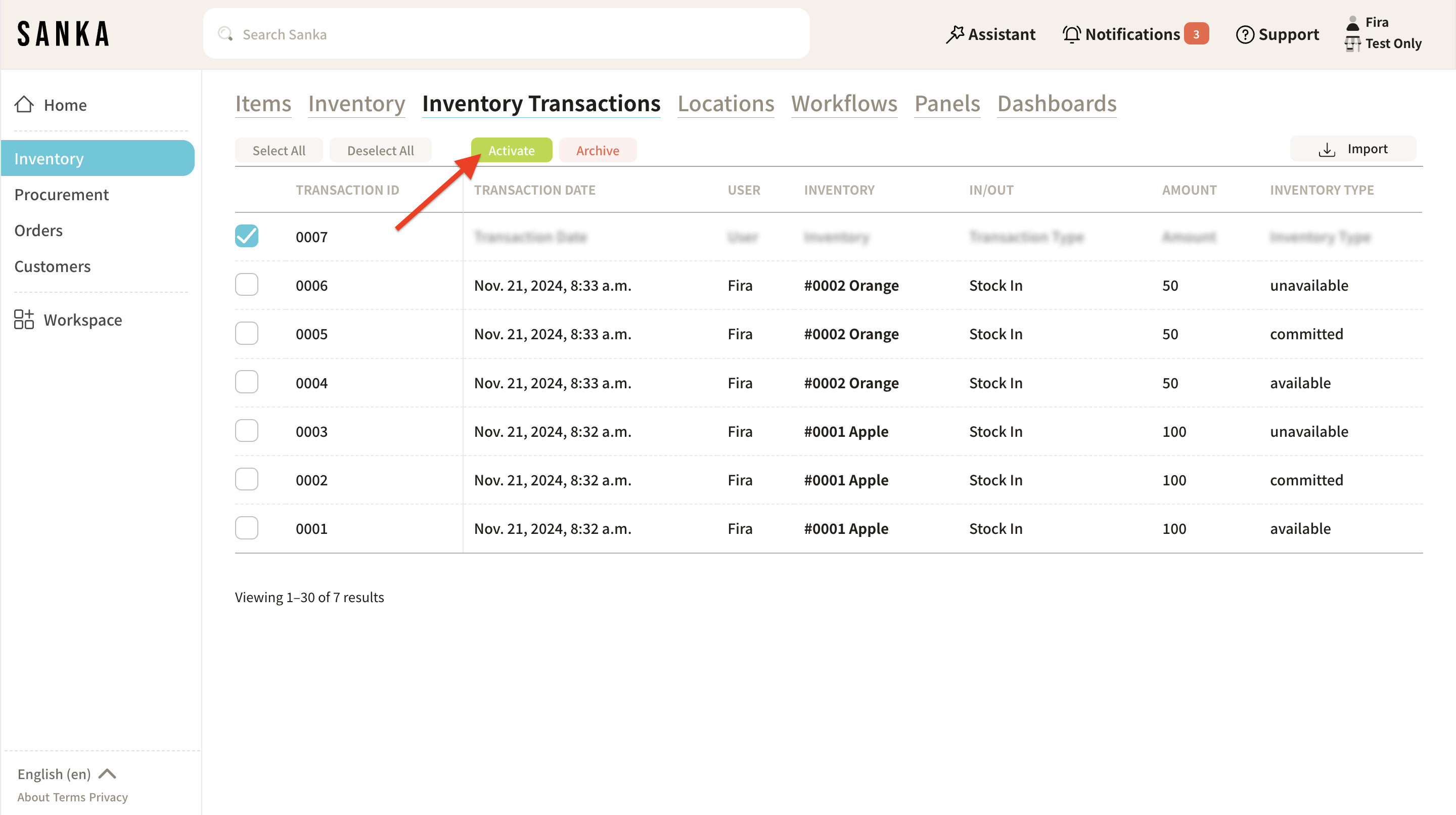1456x815 pixels.
Task: Select the checkbox for transaction 0003
Action: (x=246, y=431)
